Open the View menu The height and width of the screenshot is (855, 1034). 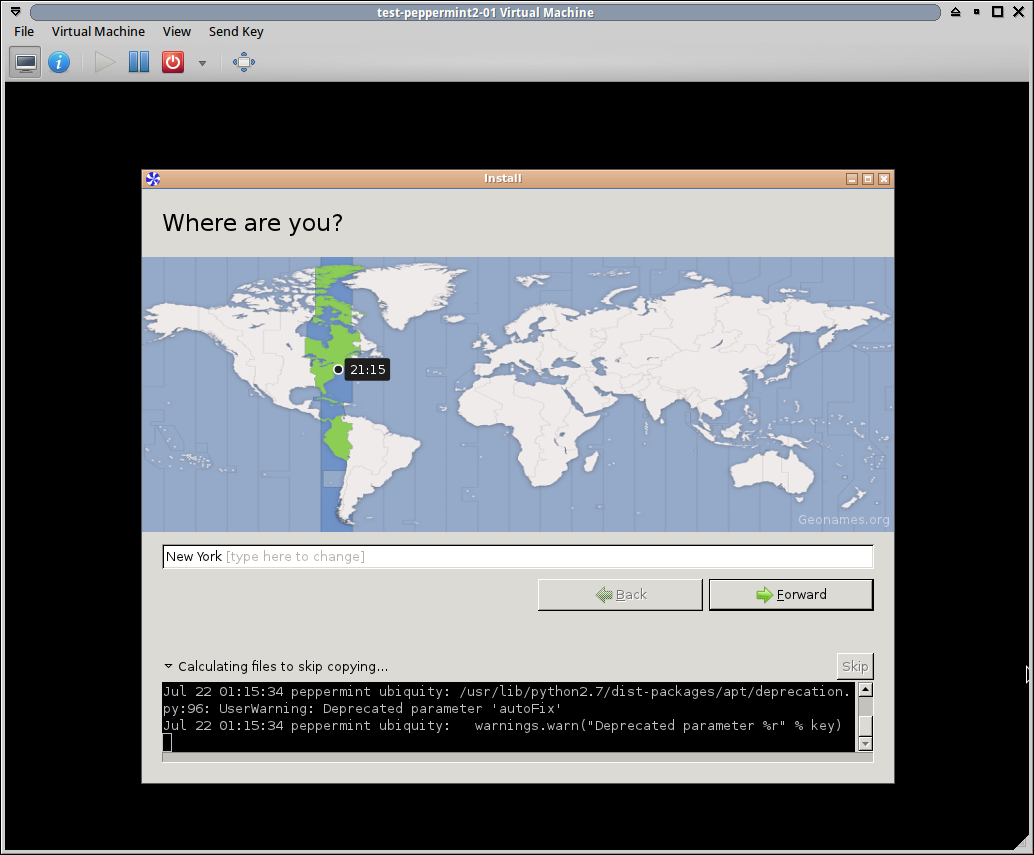click(177, 32)
